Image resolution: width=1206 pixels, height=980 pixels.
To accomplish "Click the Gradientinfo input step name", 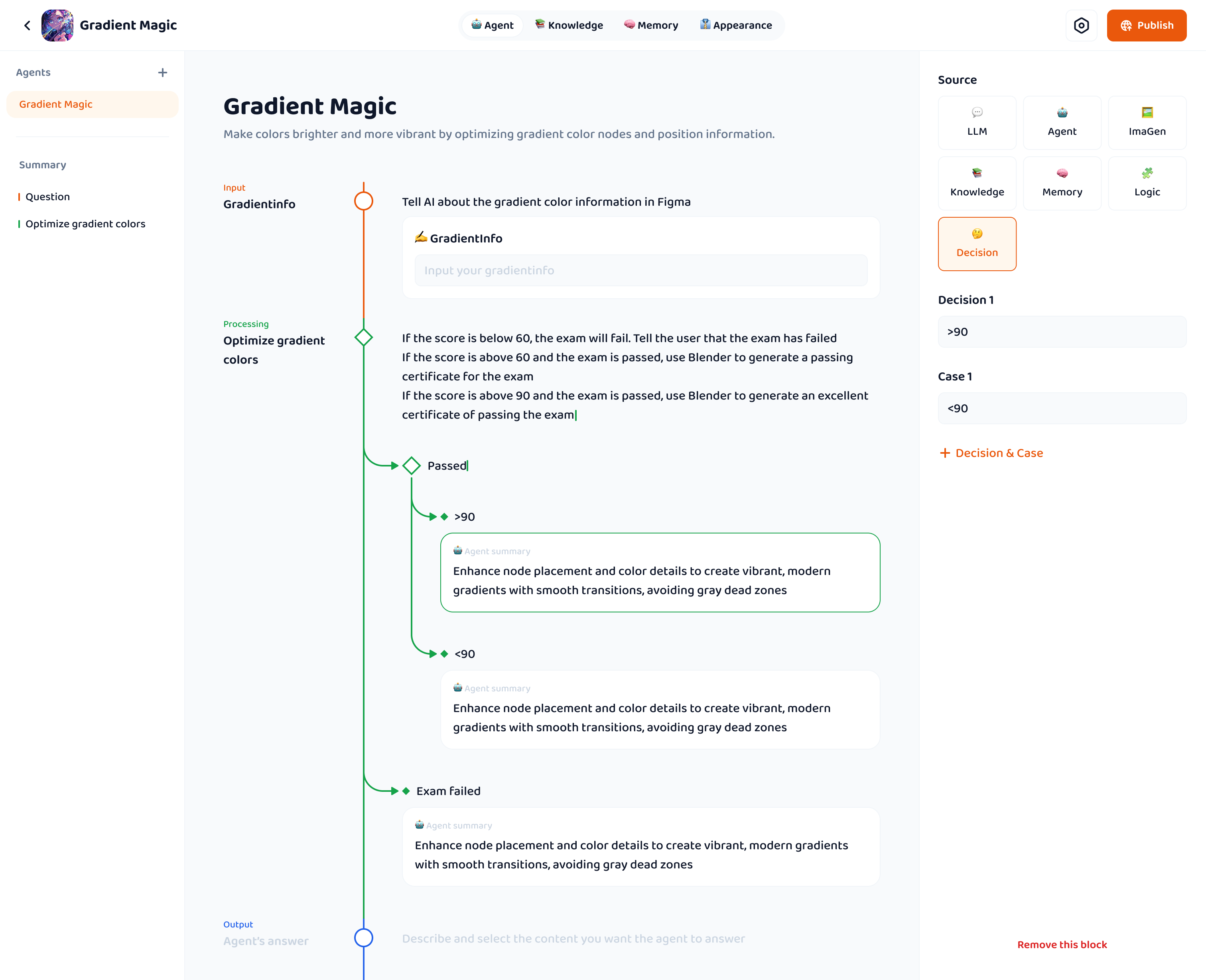I will 259,204.
